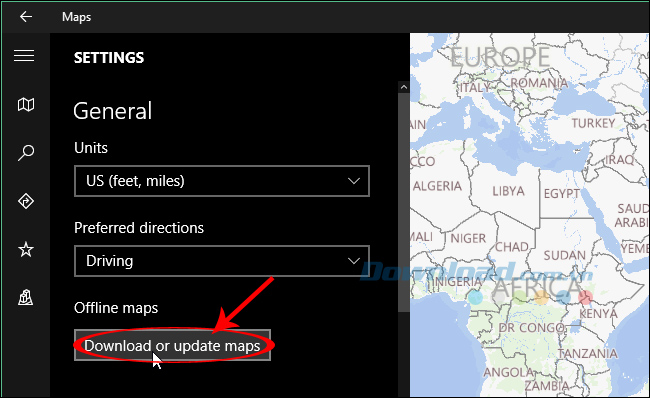Click the Search magnifier icon
The width and height of the screenshot is (650, 398).
tap(26, 153)
